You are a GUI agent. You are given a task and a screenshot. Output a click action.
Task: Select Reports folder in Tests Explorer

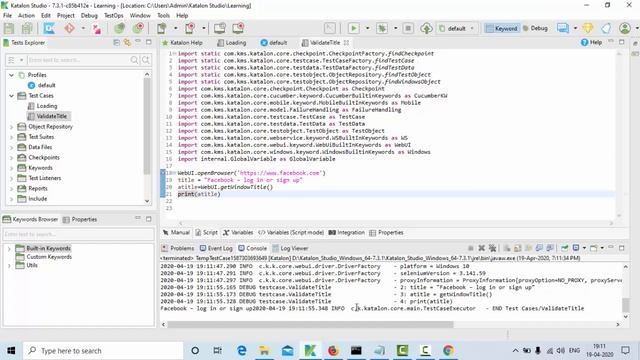38,189
